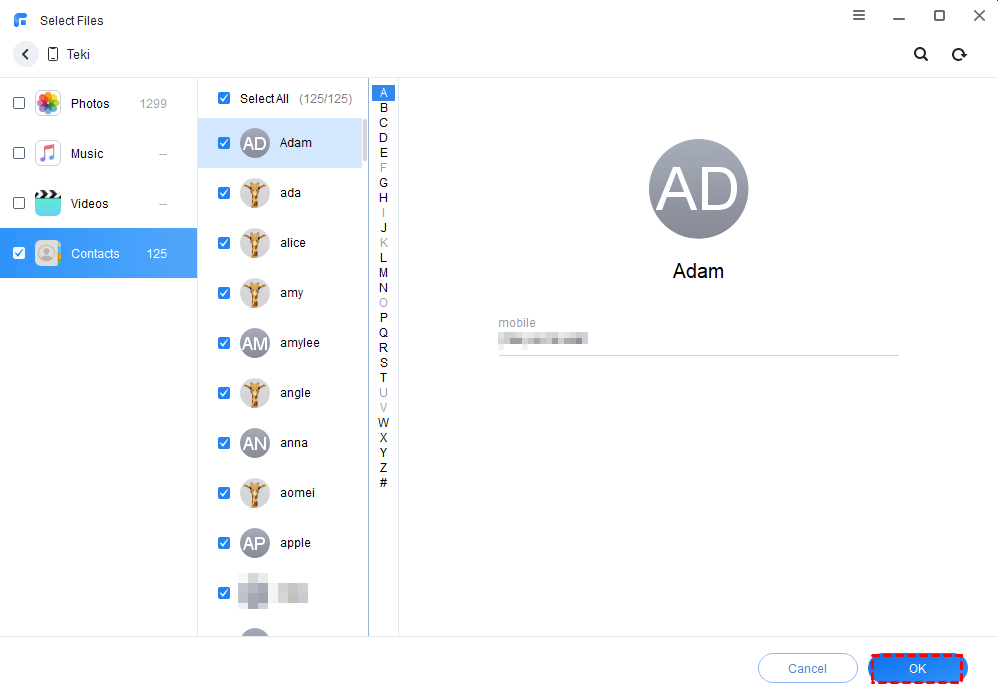Go back using the left arrow button
The height and width of the screenshot is (699, 998).
coord(25,54)
